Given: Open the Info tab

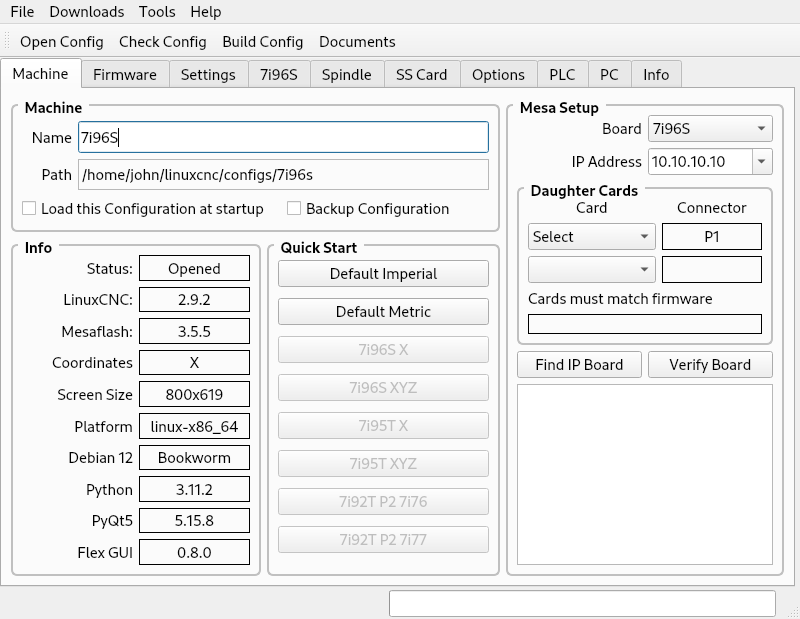Looking at the screenshot, I should (x=656, y=75).
